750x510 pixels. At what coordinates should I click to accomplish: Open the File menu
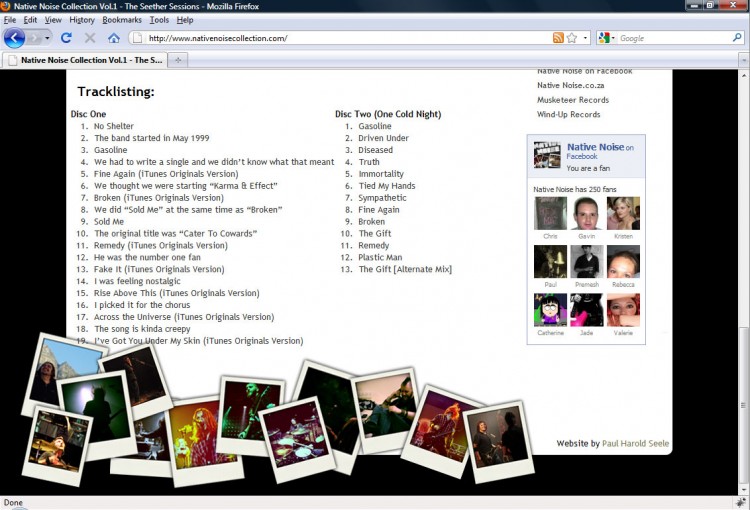[10, 20]
